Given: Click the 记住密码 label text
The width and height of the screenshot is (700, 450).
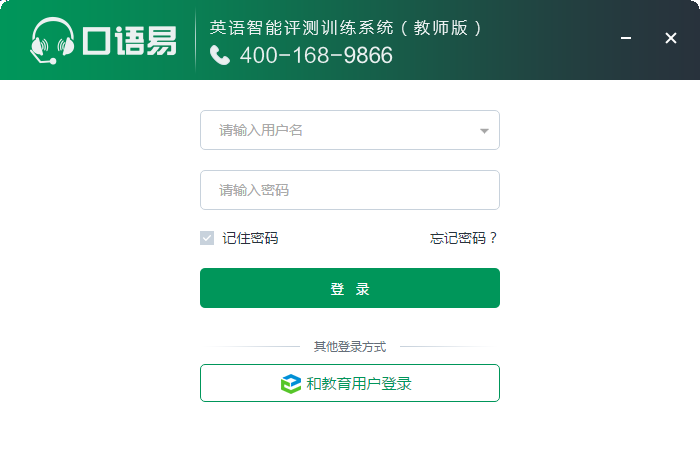Looking at the screenshot, I should pos(250,238).
